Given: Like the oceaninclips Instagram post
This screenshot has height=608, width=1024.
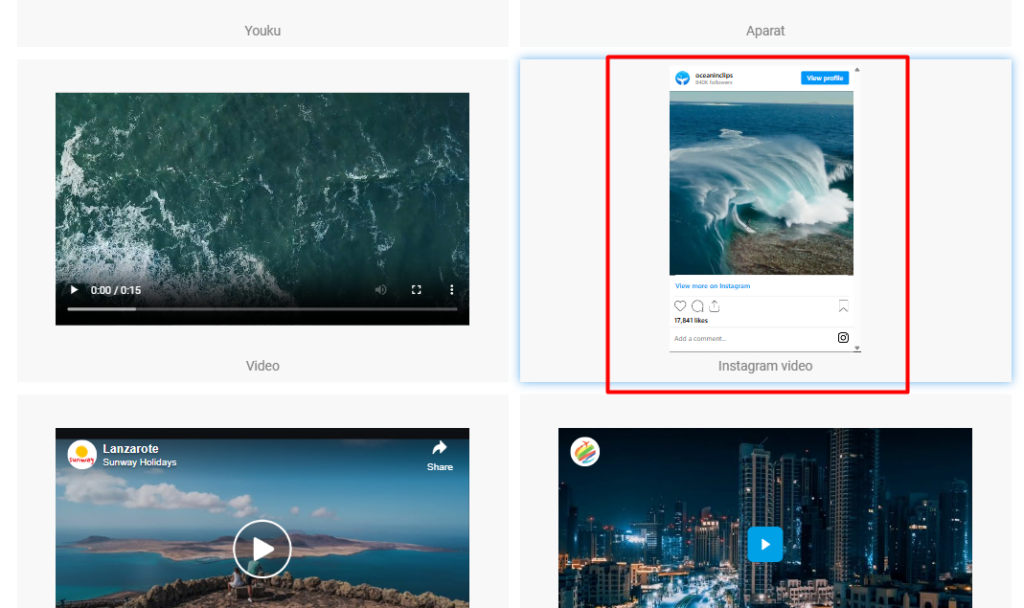Looking at the screenshot, I should click(x=680, y=306).
